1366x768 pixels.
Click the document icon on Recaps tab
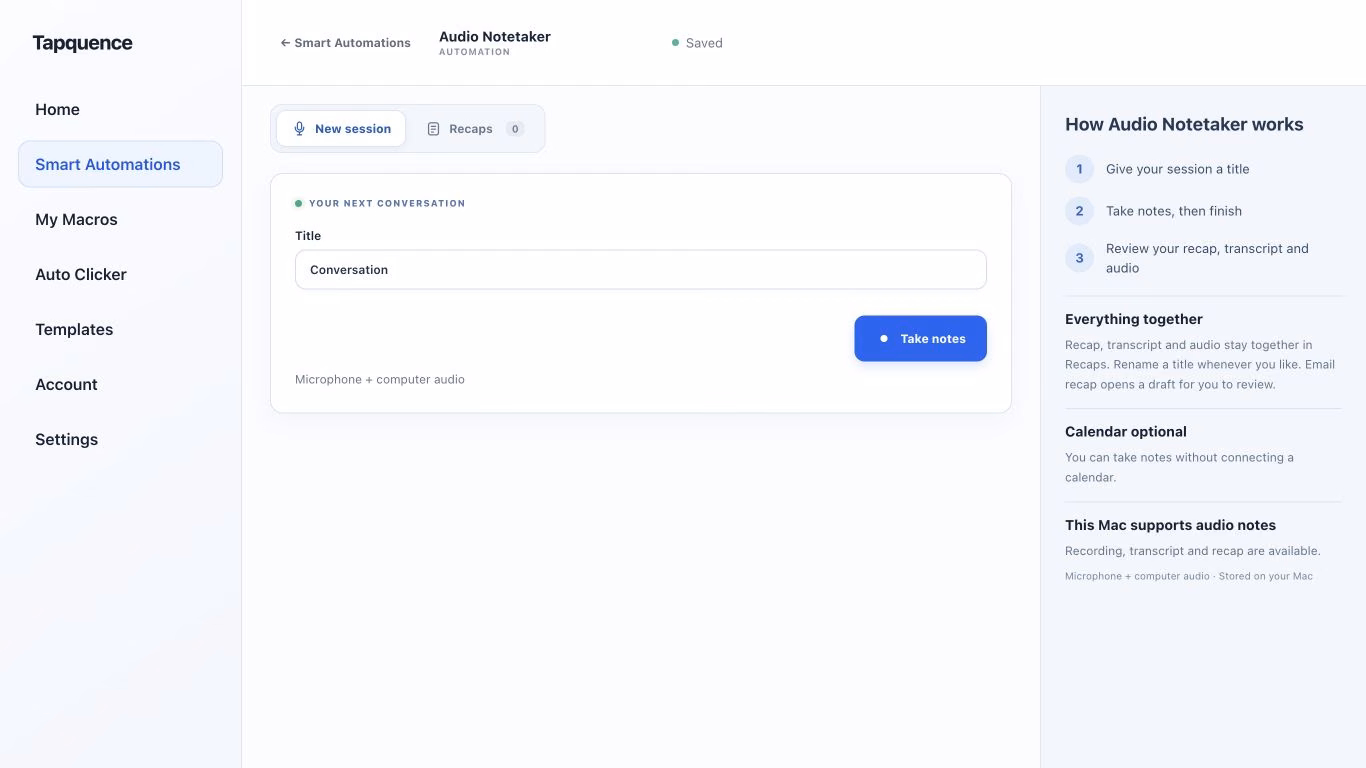click(x=433, y=129)
